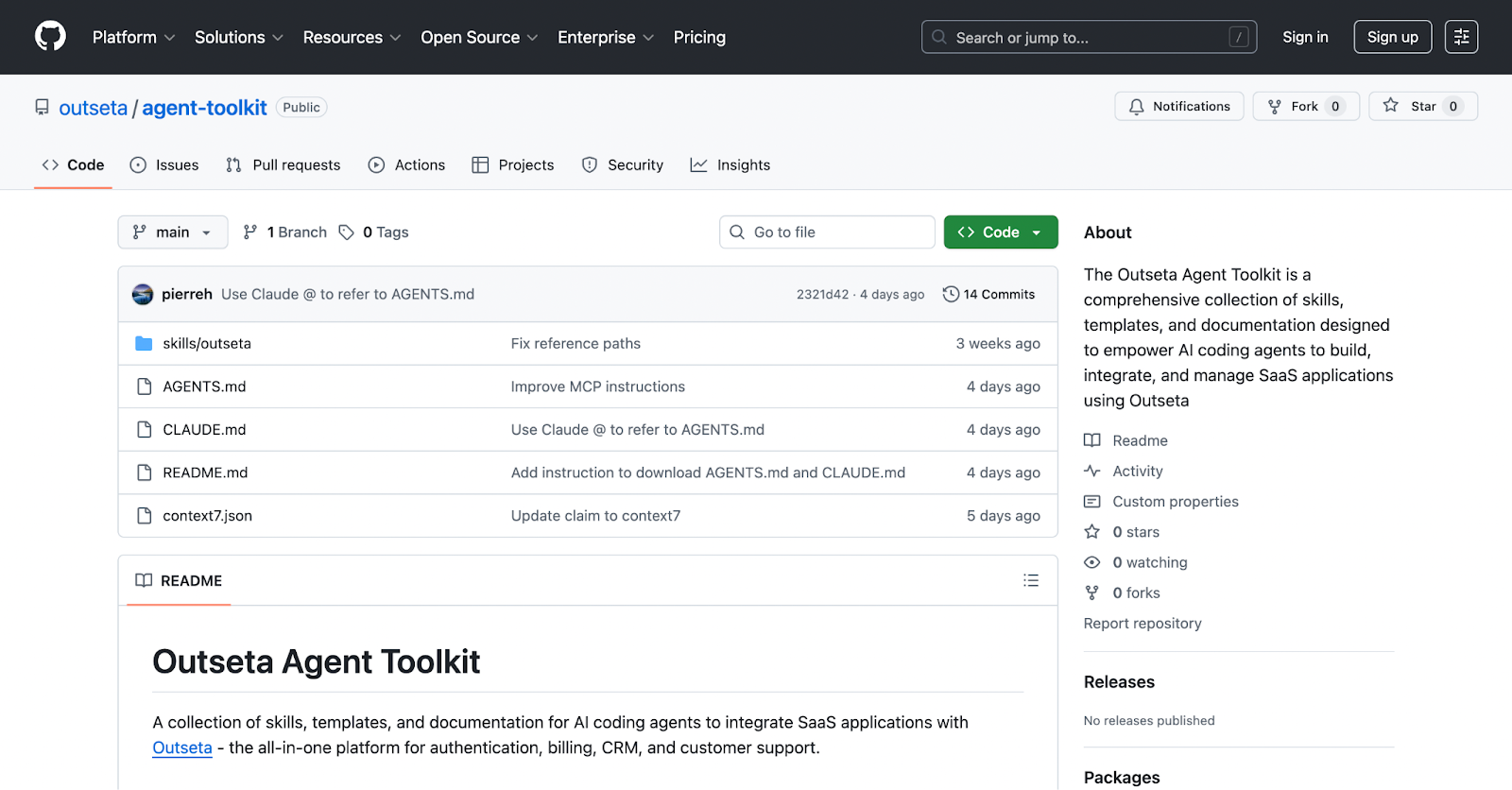Click the Sign in link

[x=1305, y=37]
